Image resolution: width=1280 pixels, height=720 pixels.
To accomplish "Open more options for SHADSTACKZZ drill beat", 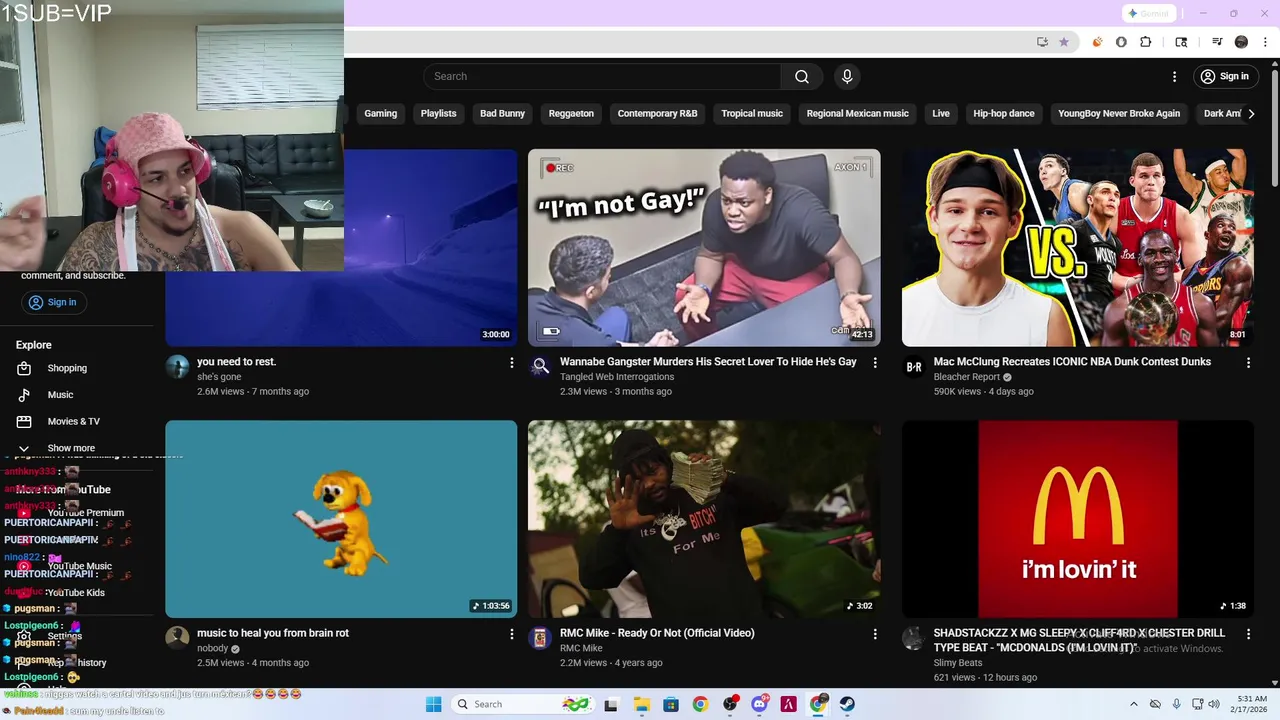I will point(1248,634).
